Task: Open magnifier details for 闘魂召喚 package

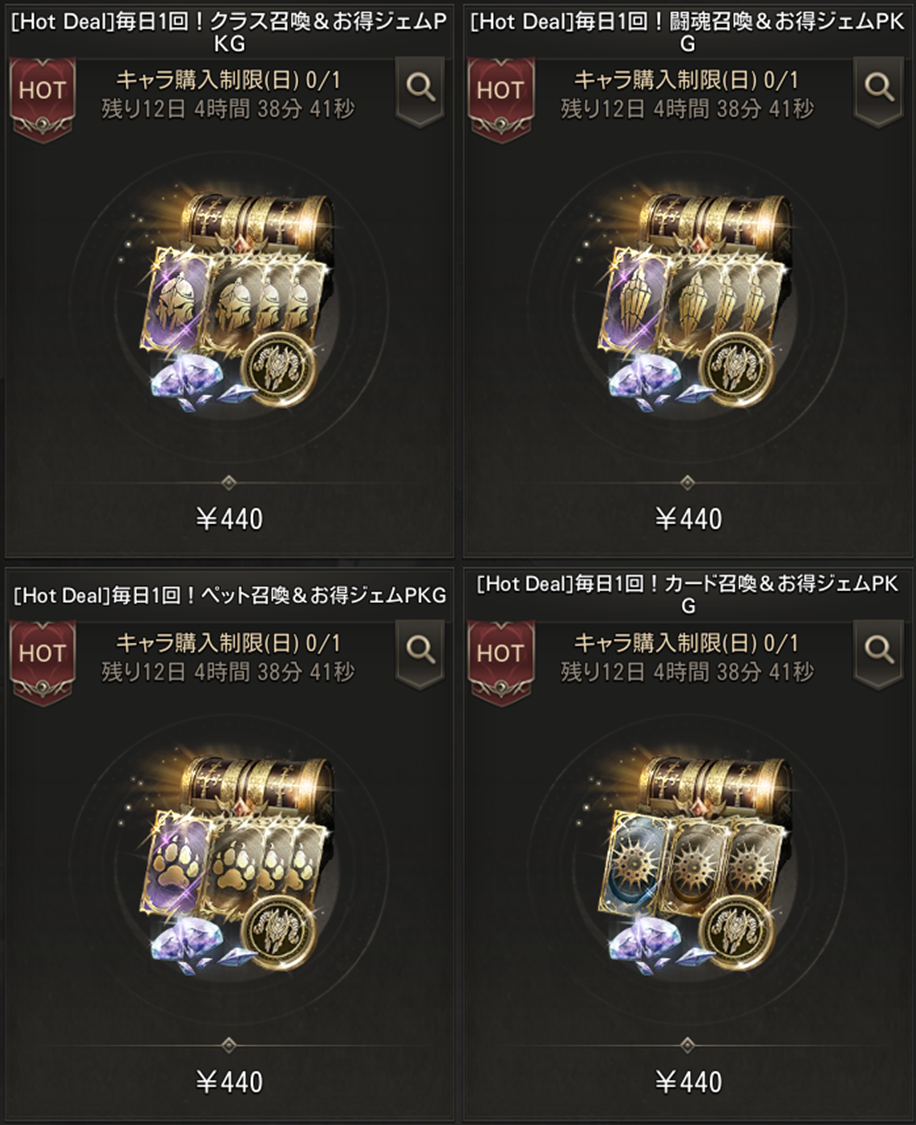Action: click(879, 91)
